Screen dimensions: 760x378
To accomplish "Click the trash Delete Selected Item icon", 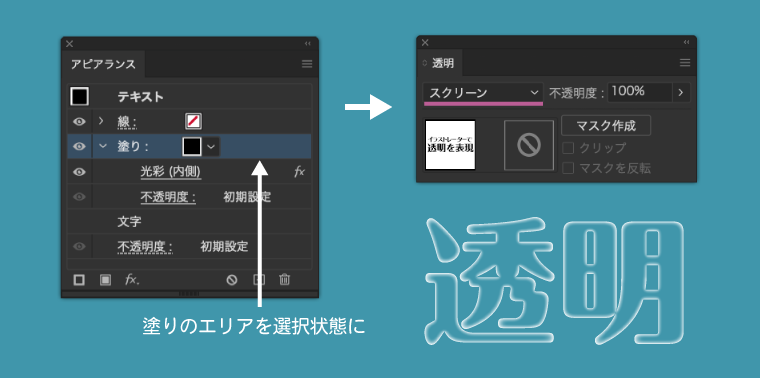I will point(285,280).
